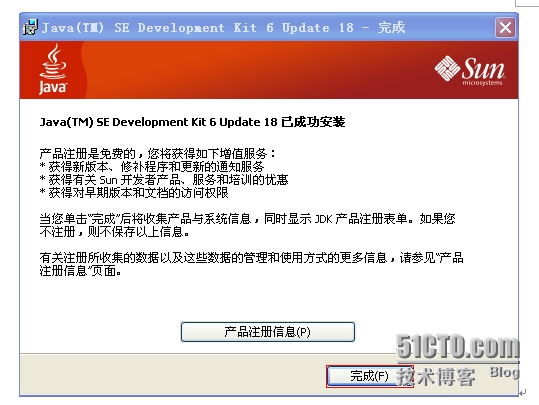Open 产品注册信息(P) product registration info

click(x=267, y=332)
